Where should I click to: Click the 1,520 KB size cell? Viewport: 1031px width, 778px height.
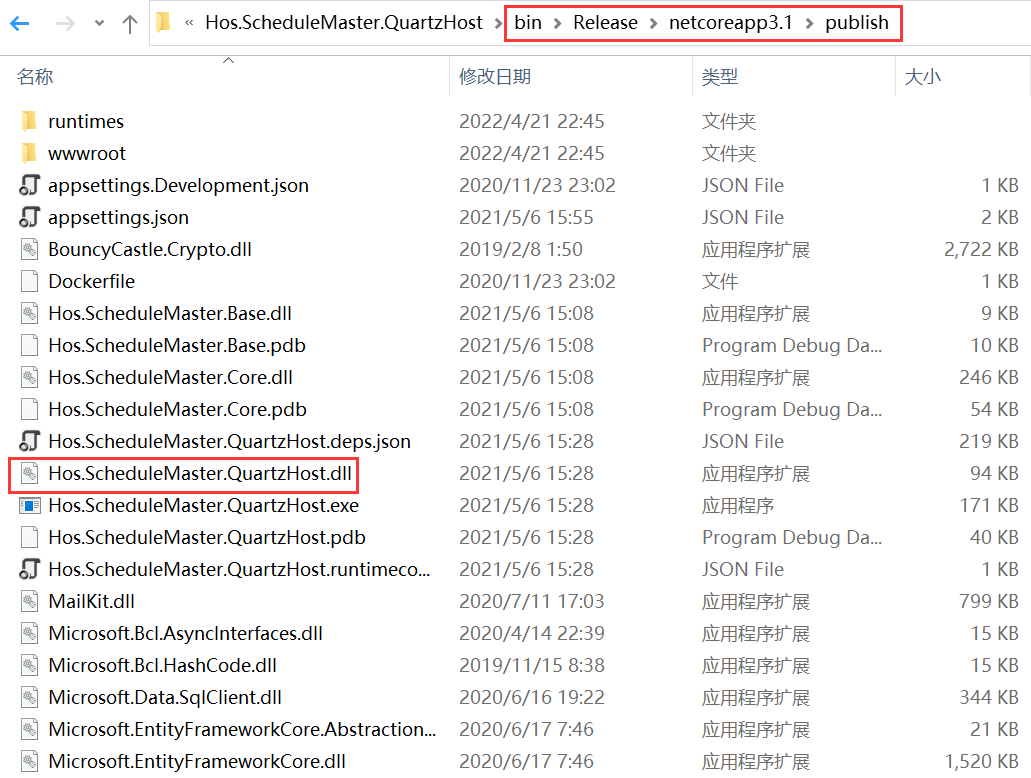point(982,762)
